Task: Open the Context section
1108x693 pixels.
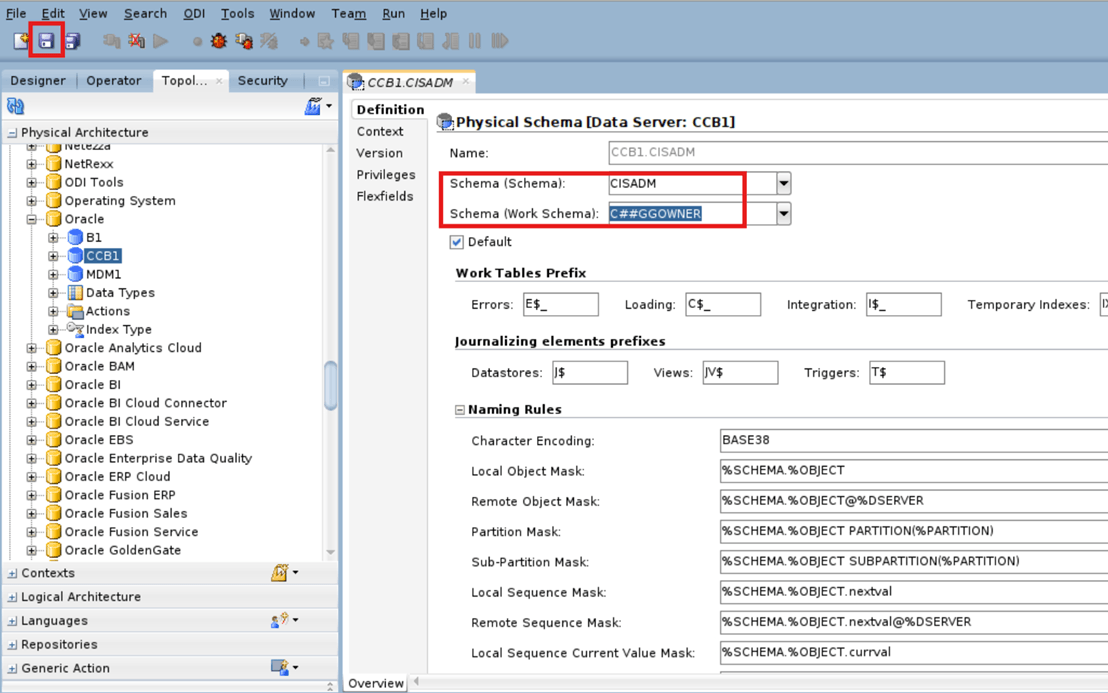Action: click(379, 131)
